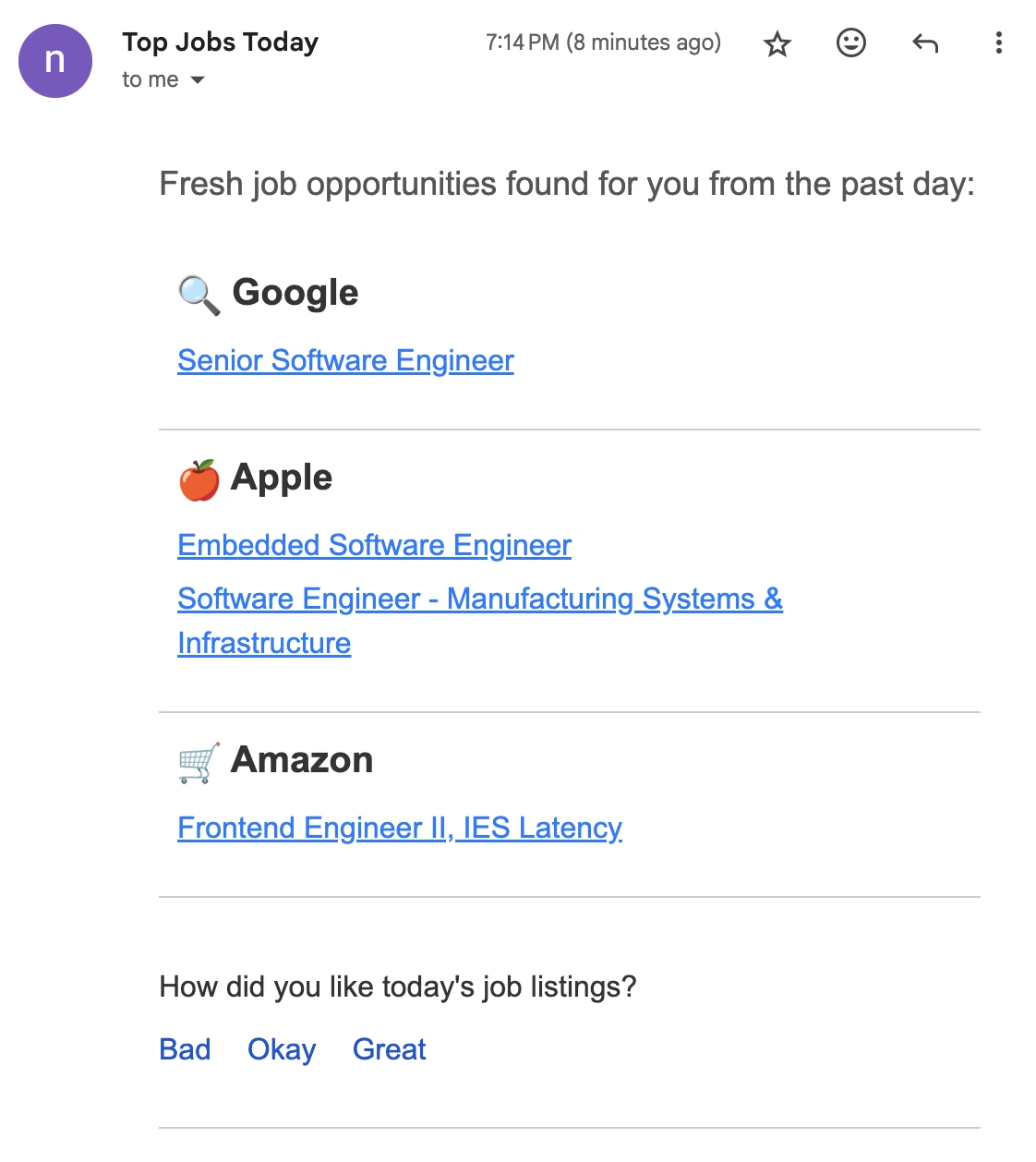1036x1162 pixels.
Task: Click the shopping cart emoji beside Amazon
Action: 197,759
